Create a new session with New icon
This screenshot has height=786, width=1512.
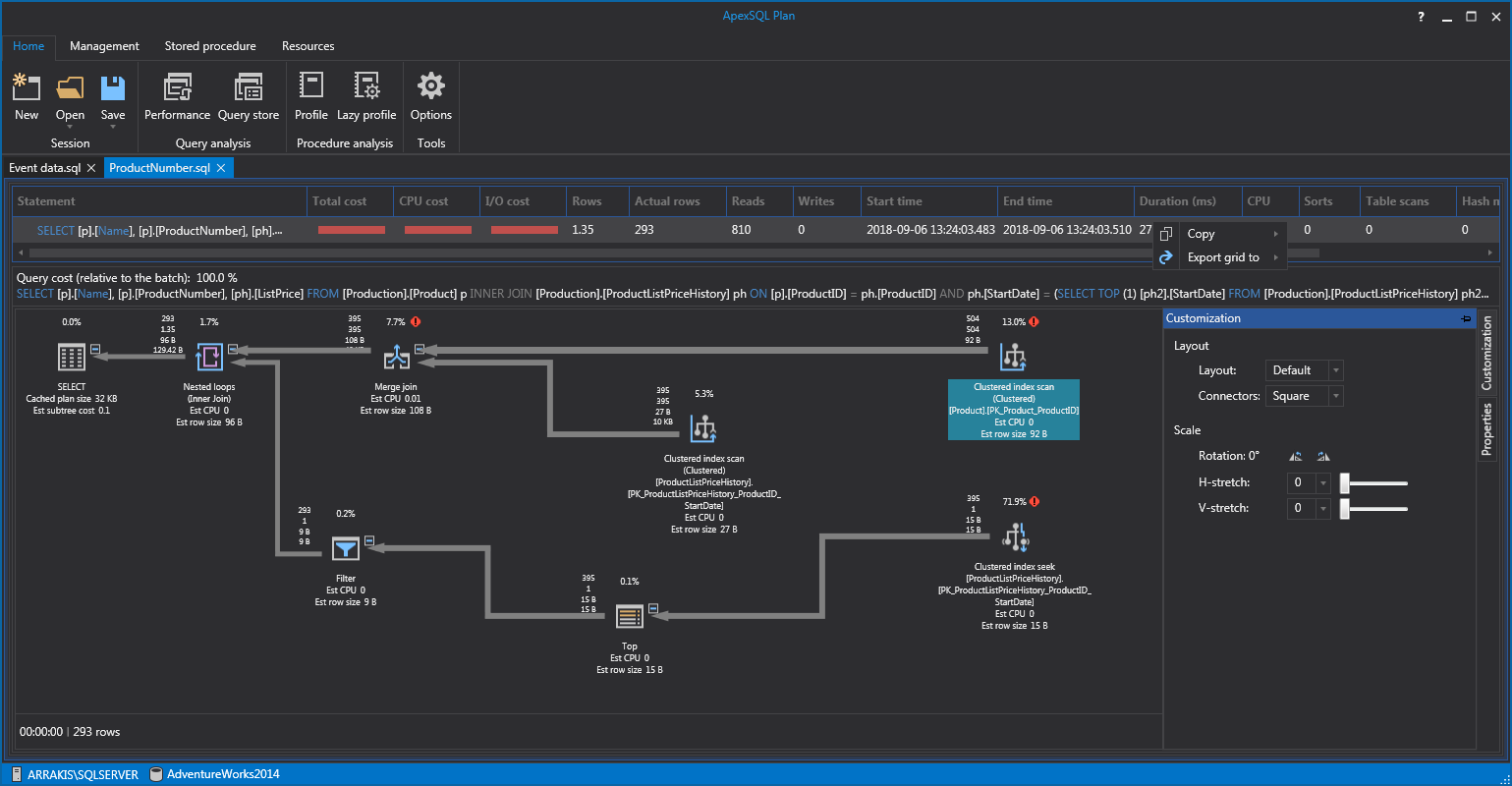tap(27, 87)
